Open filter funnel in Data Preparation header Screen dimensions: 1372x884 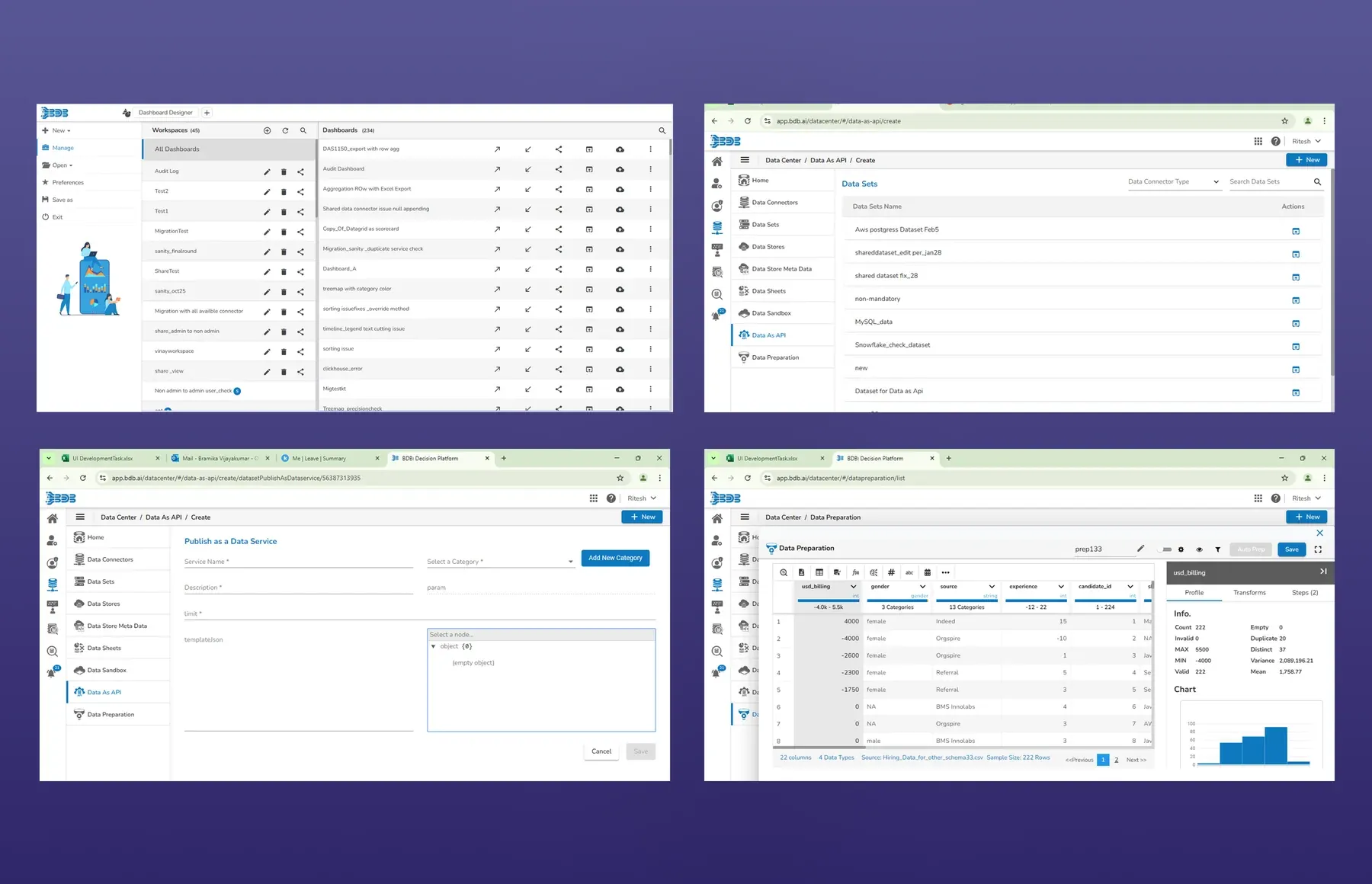[x=1217, y=549]
